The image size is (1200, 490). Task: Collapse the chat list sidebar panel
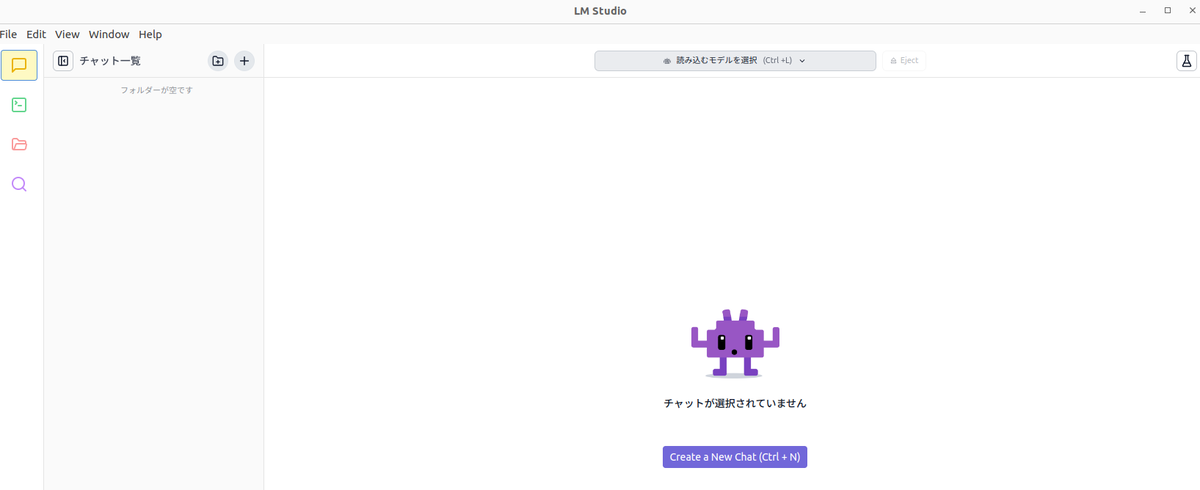63,61
